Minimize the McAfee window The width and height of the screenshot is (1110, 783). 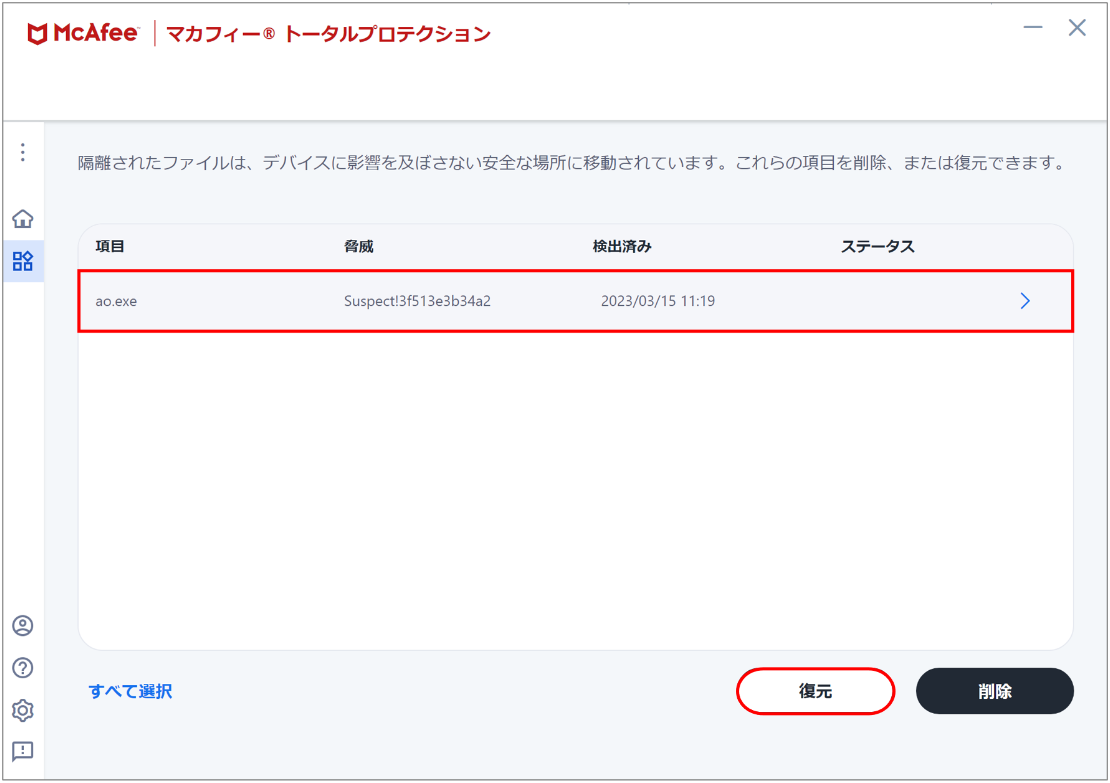(1034, 28)
